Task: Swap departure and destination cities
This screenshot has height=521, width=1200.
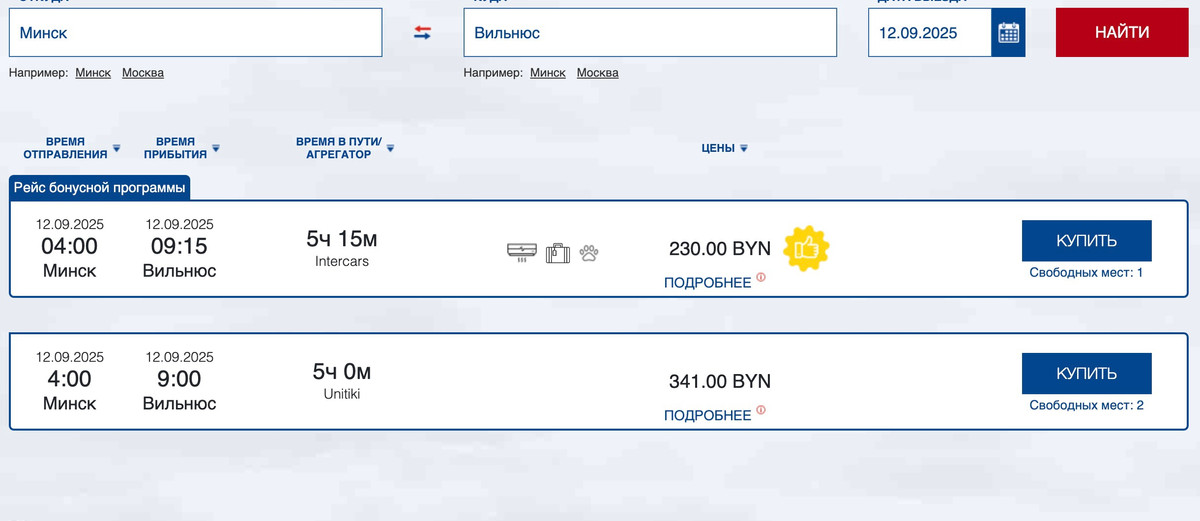Action: pos(422,33)
